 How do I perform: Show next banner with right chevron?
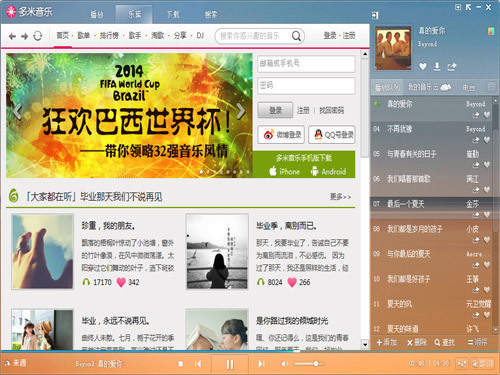[241, 111]
